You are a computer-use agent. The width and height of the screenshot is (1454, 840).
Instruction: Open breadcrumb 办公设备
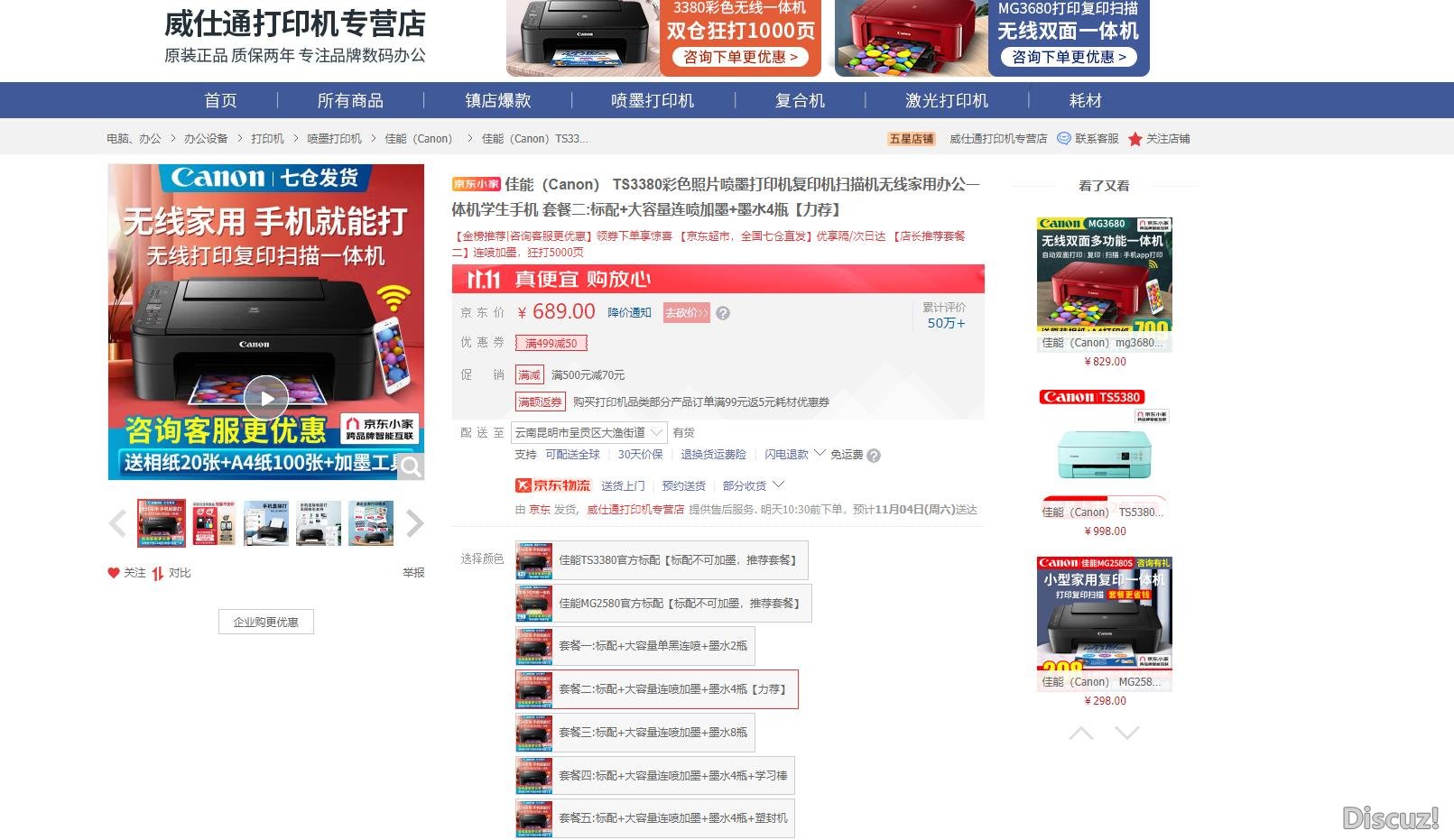pos(206,139)
